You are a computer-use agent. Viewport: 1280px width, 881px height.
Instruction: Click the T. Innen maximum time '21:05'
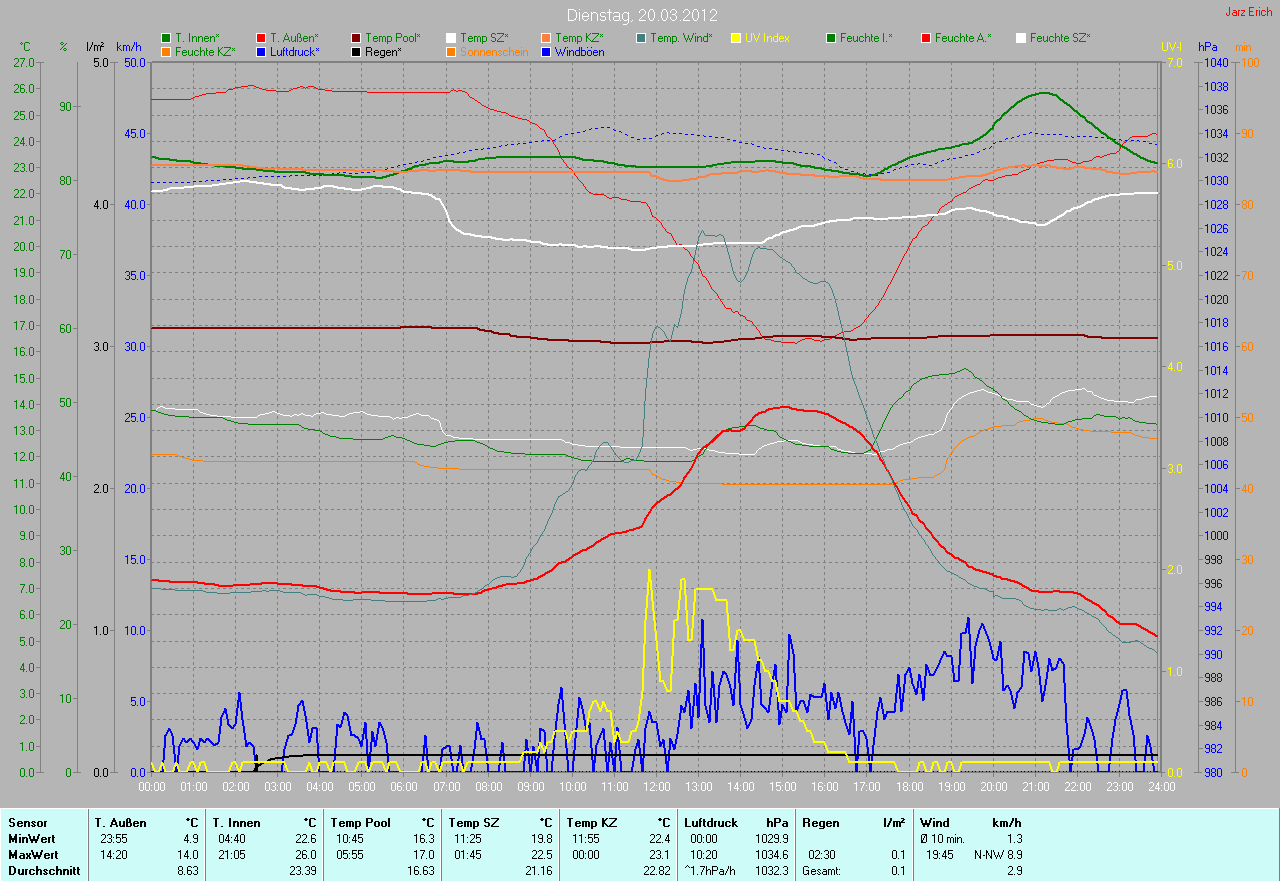232,855
